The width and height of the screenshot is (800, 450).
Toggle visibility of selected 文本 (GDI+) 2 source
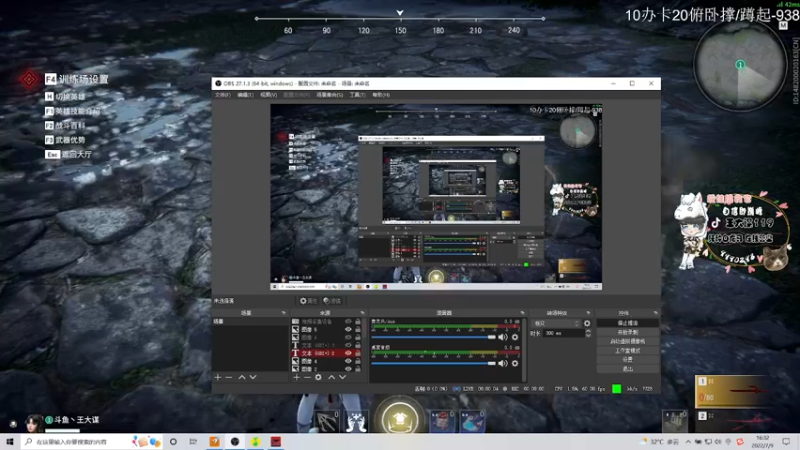[x=348, y=353]
